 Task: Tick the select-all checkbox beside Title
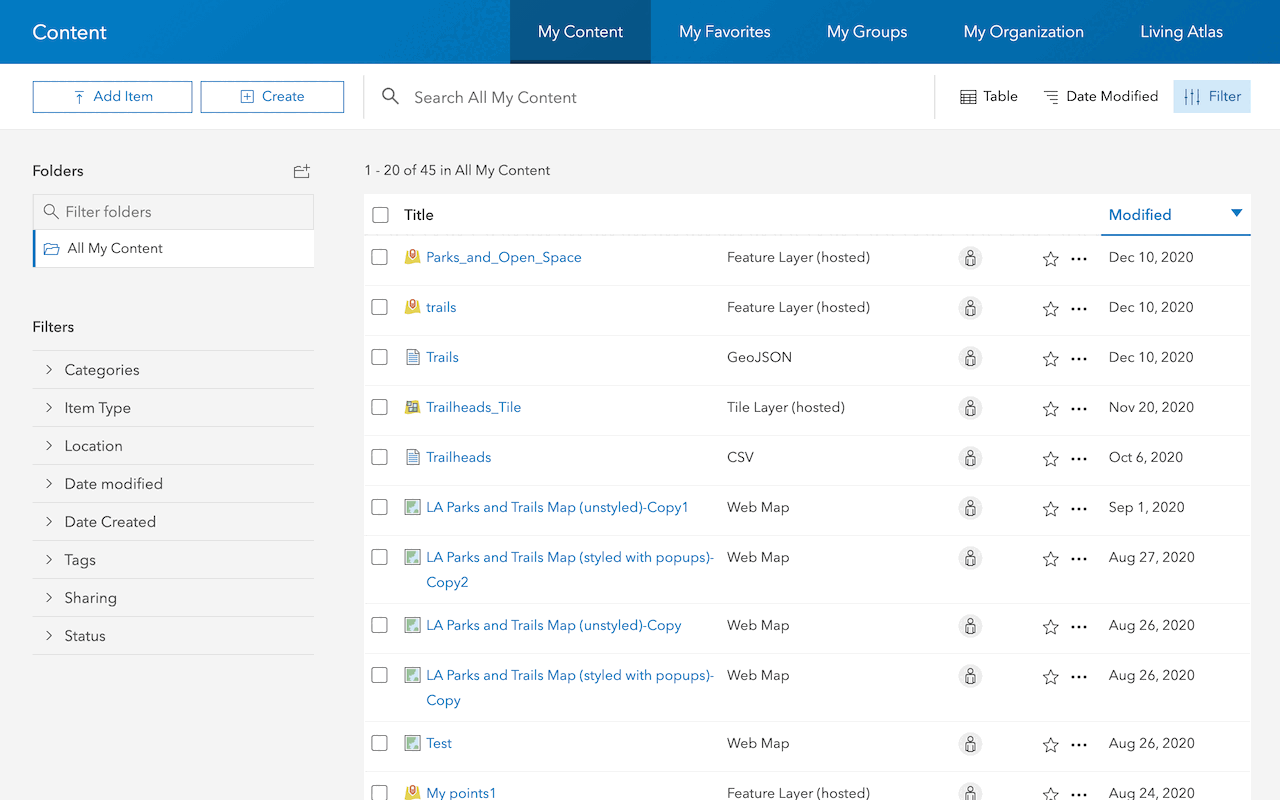(x=380, y=215)
